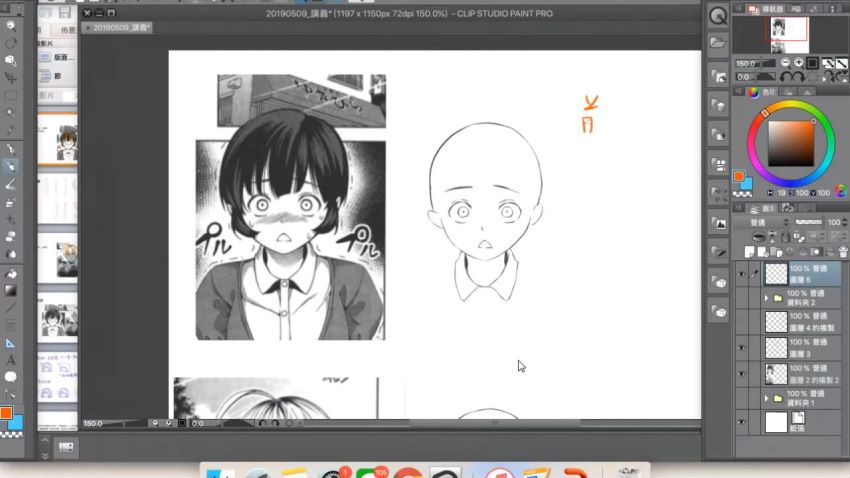The width and height of the screenshot is (850, 478).
Task: Select the rectangular Selection tool
Action: pyautogui.click(x=10, y=96)
